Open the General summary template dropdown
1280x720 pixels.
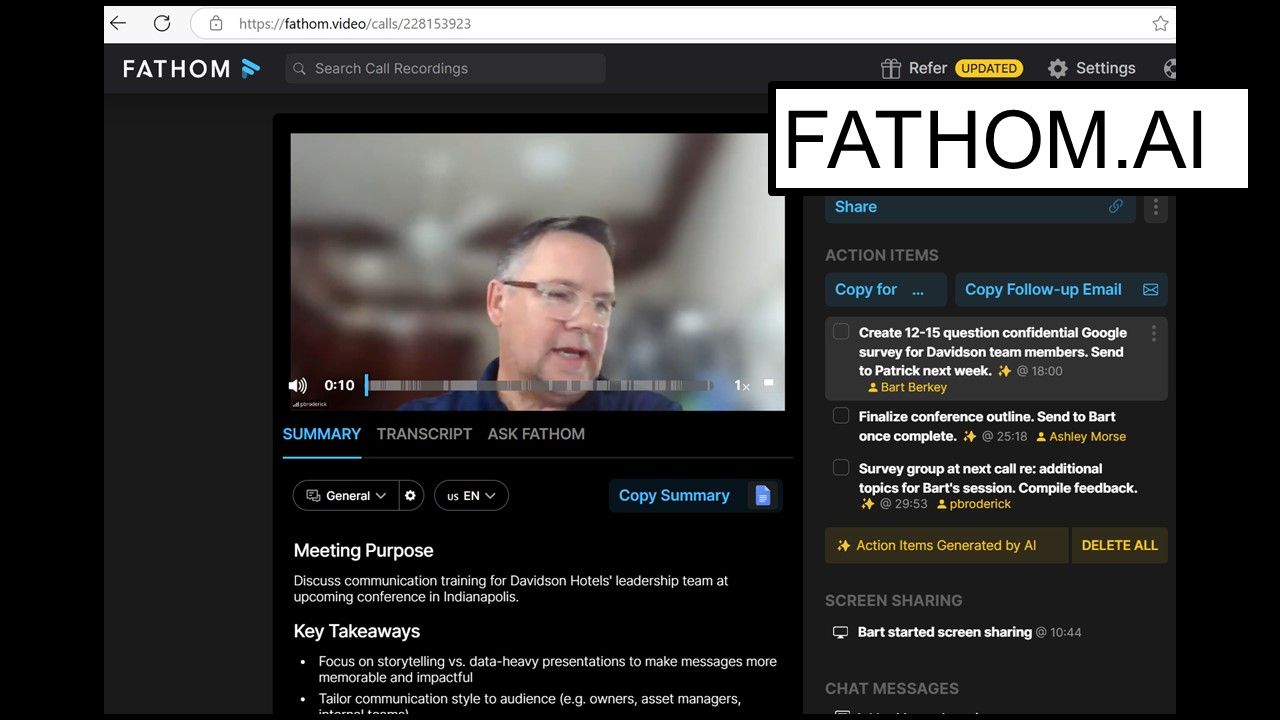click(x=346, y=495)
